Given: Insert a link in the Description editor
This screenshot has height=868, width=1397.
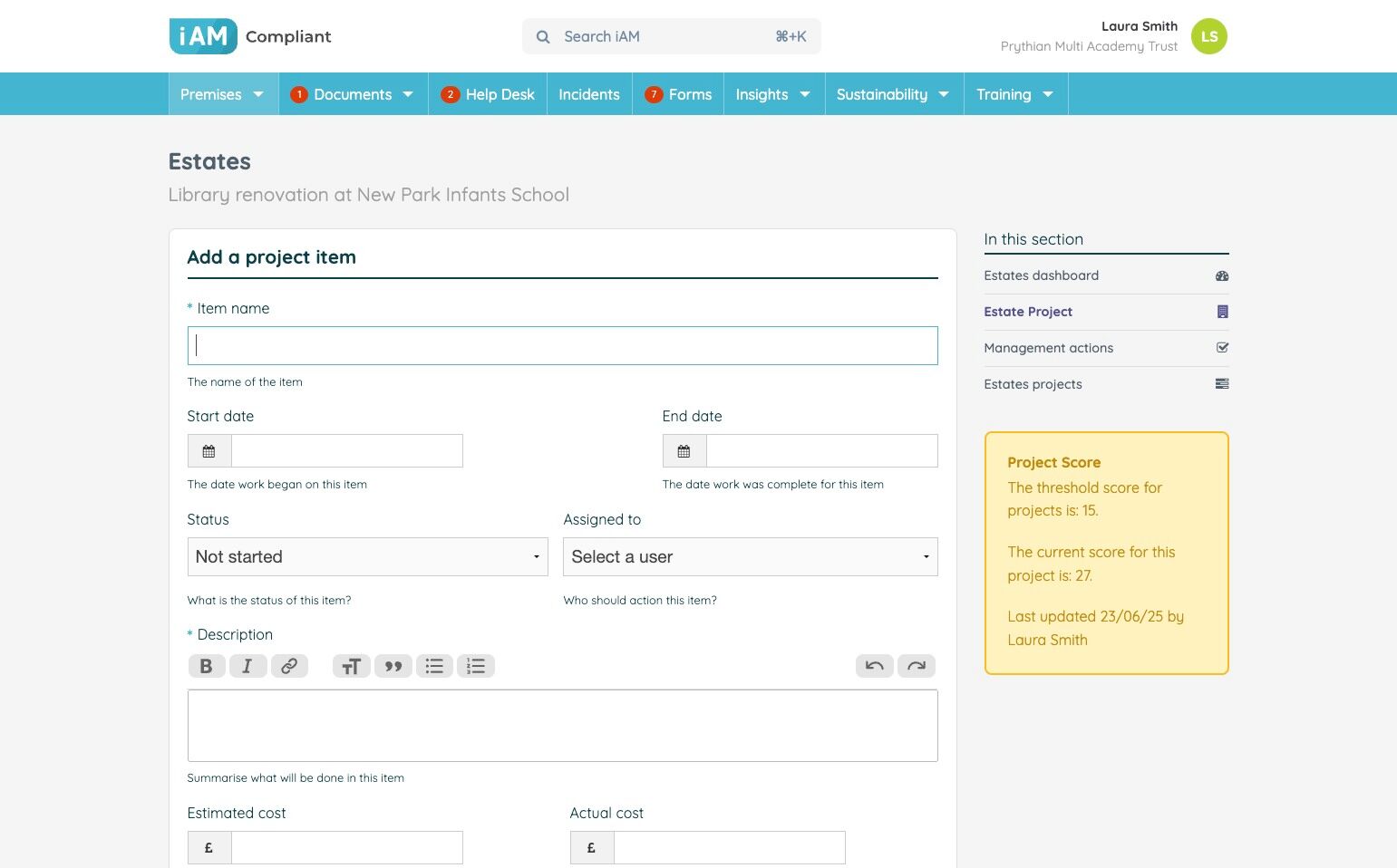Looking at the screenshot, I should click(289, 666).
